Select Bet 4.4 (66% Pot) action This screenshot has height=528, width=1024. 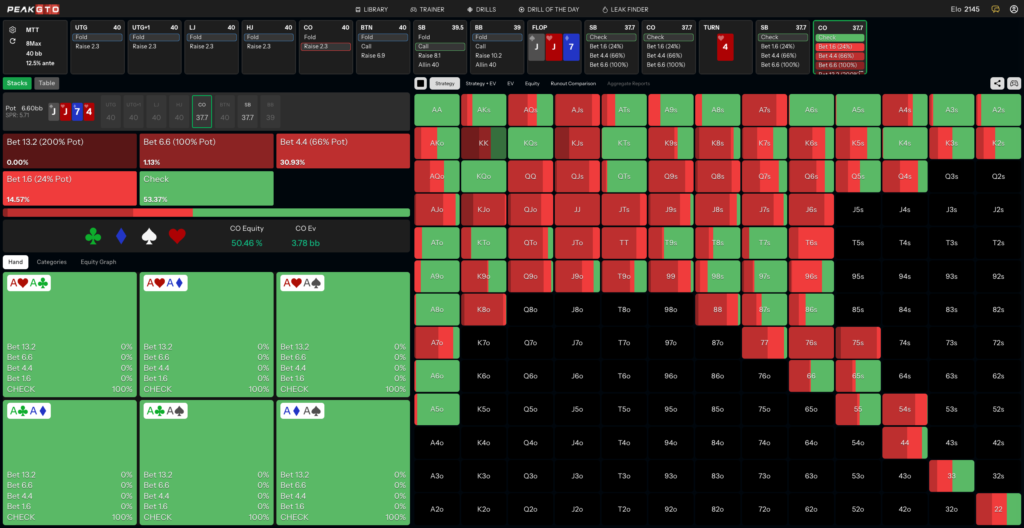click(x=343, y=151)
